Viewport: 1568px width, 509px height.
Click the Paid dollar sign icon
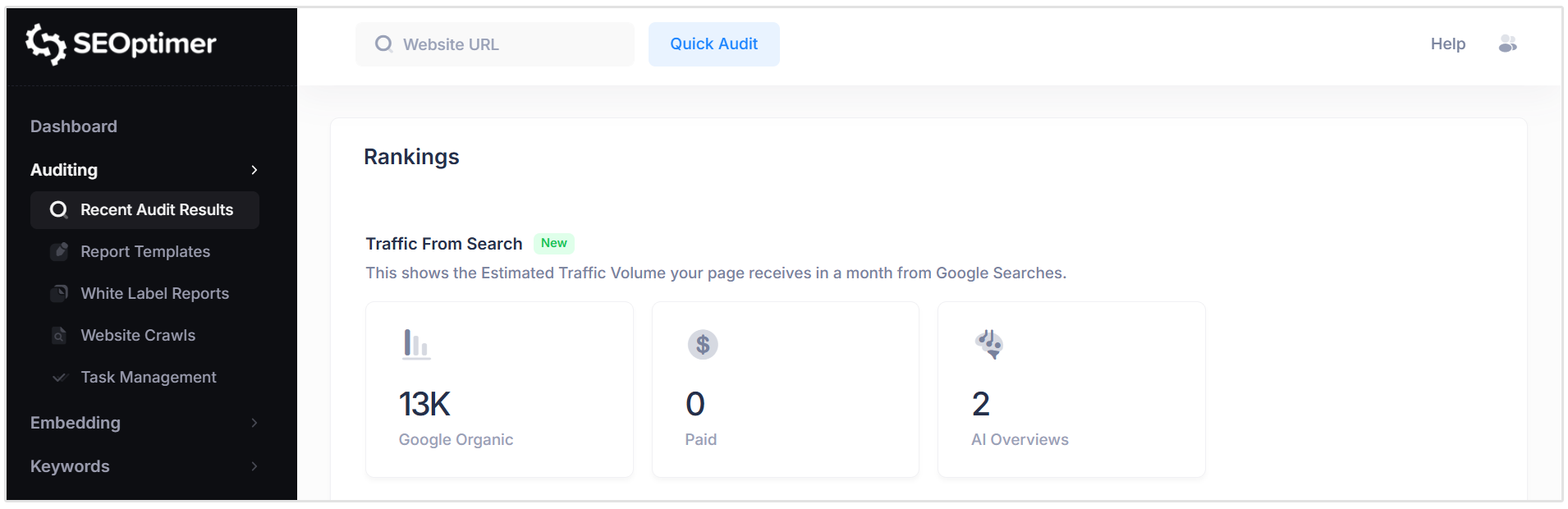tap(703, 345)
